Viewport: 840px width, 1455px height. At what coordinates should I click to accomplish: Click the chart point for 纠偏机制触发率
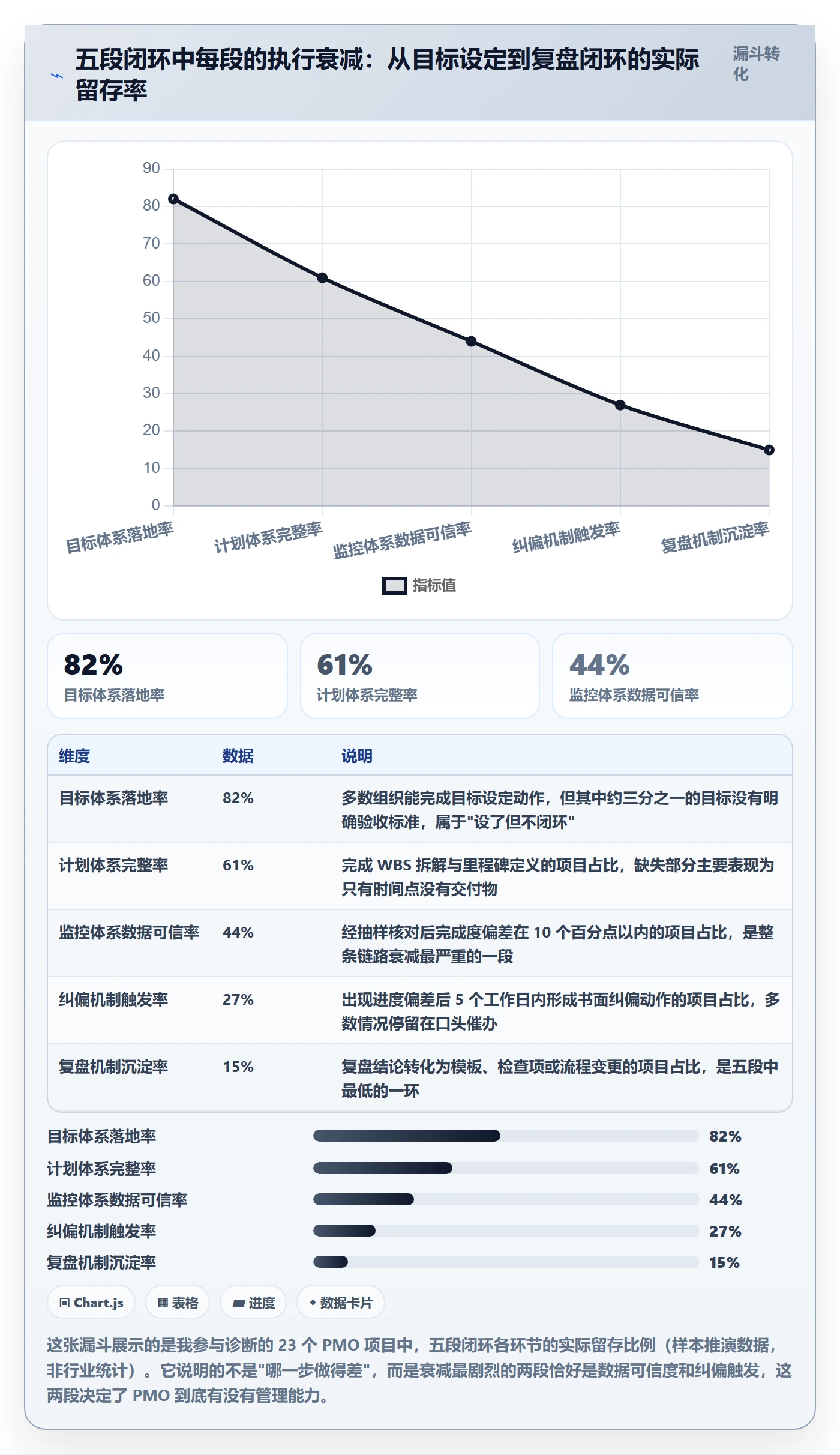click(620, 405)
